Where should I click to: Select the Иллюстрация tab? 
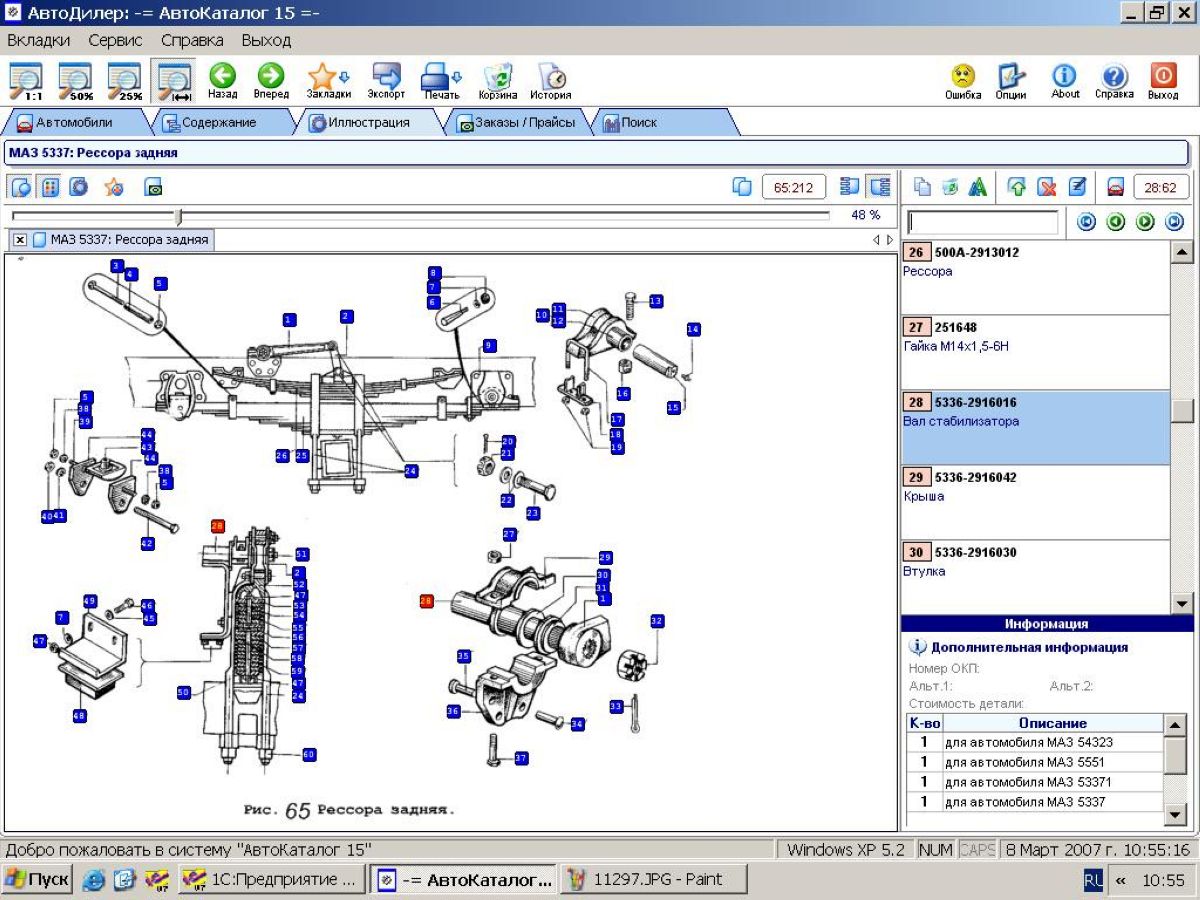[x=370, y=122]
